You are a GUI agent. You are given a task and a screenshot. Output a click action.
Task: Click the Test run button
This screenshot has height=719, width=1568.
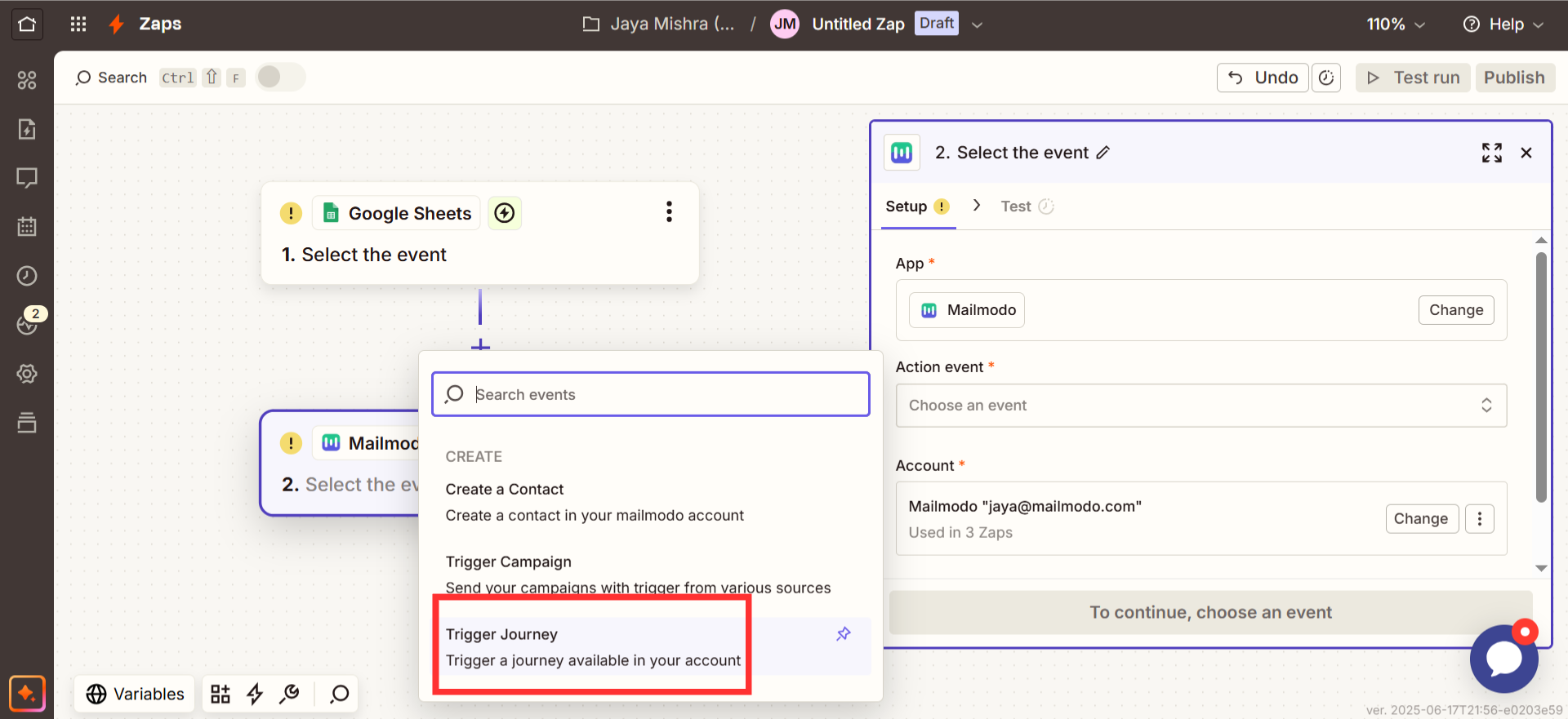(1413, 78)
